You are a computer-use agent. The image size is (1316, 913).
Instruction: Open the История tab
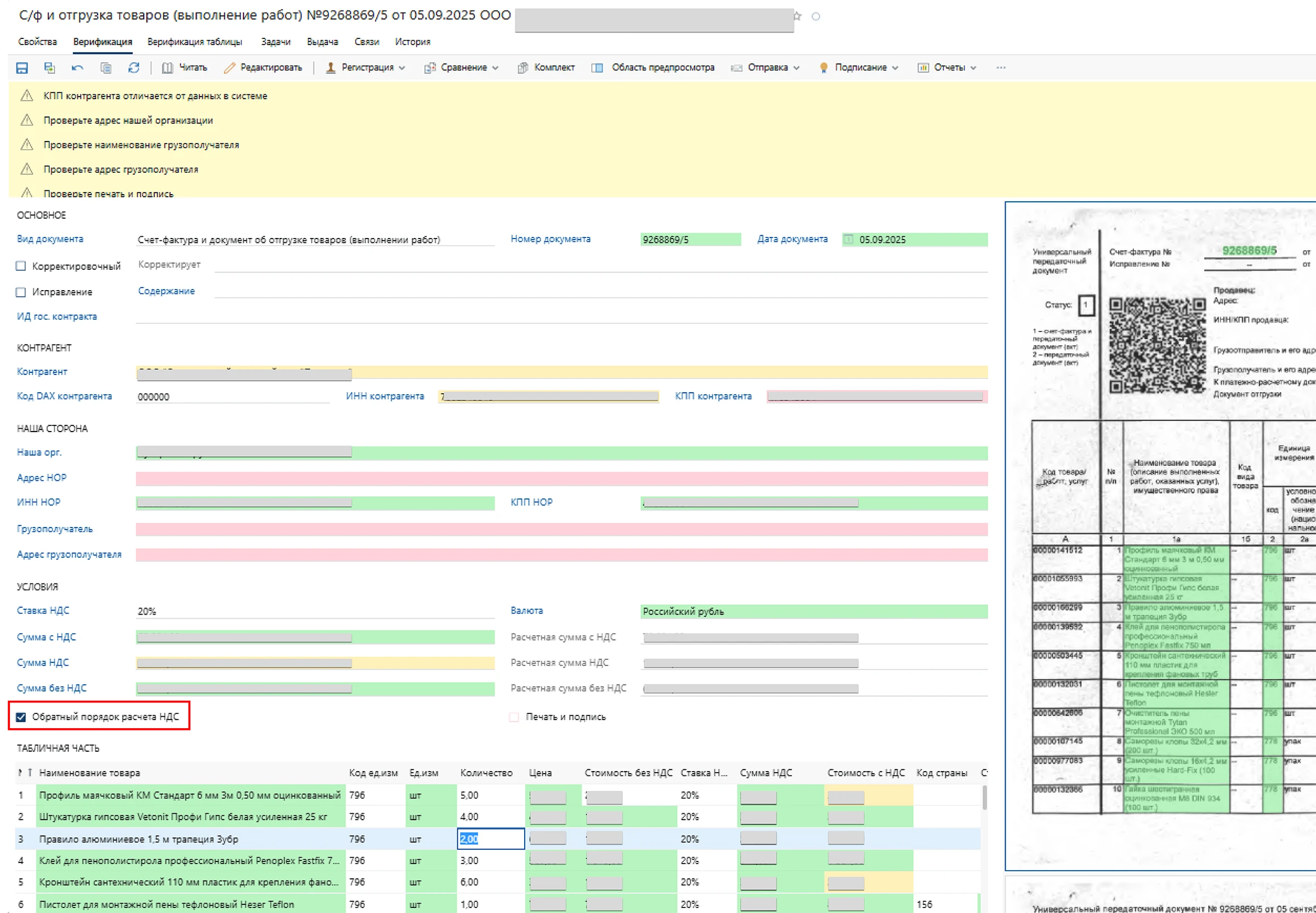tap(412, 42)
